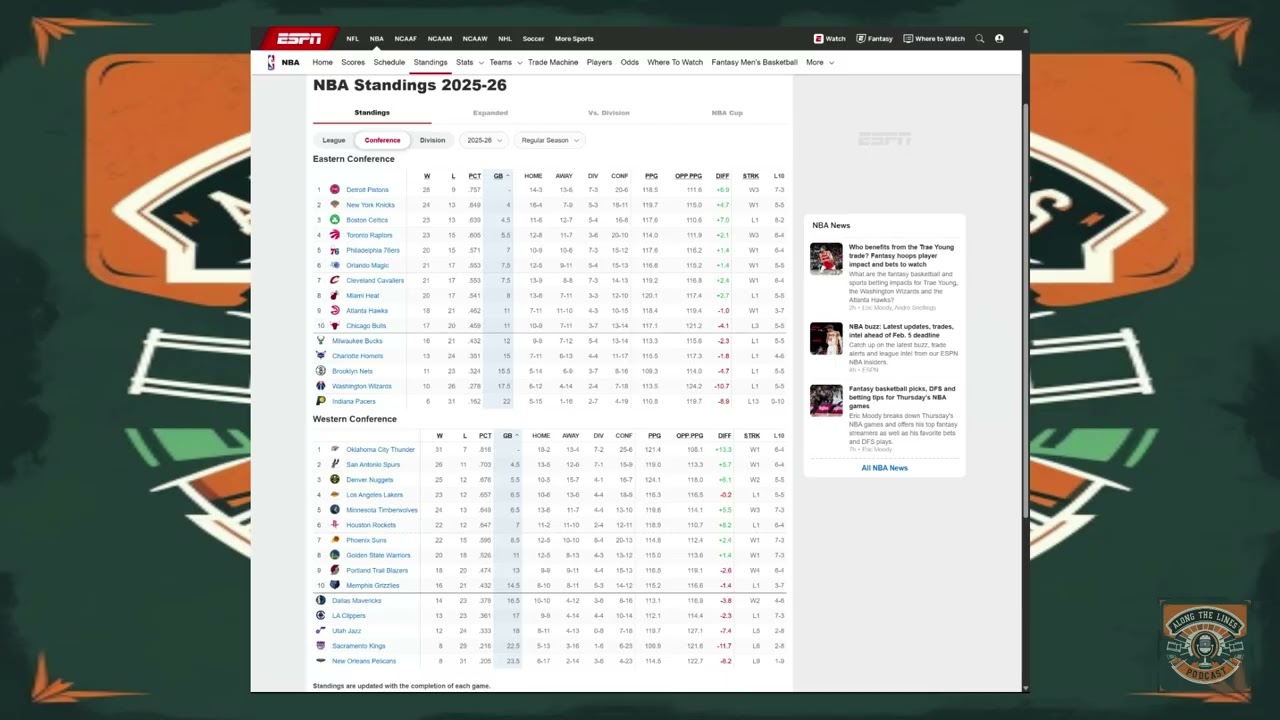The height and width of the screenshot is (720, 1280).
Task: Open the New Orleans Pelicans team link
Action: tap(364, 661)
